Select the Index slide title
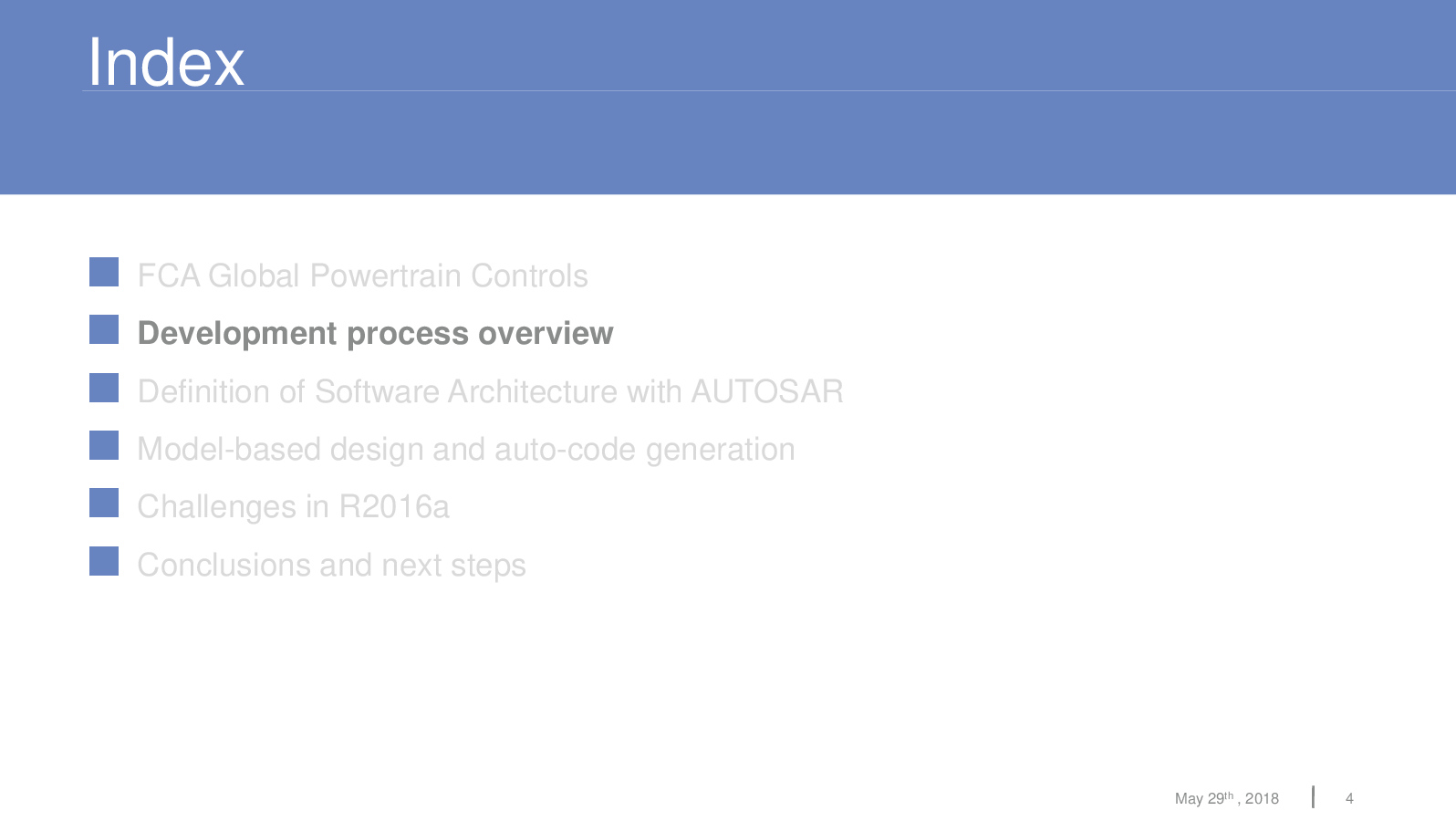Screen dimensions: 1456x821 tap(166, 63)
